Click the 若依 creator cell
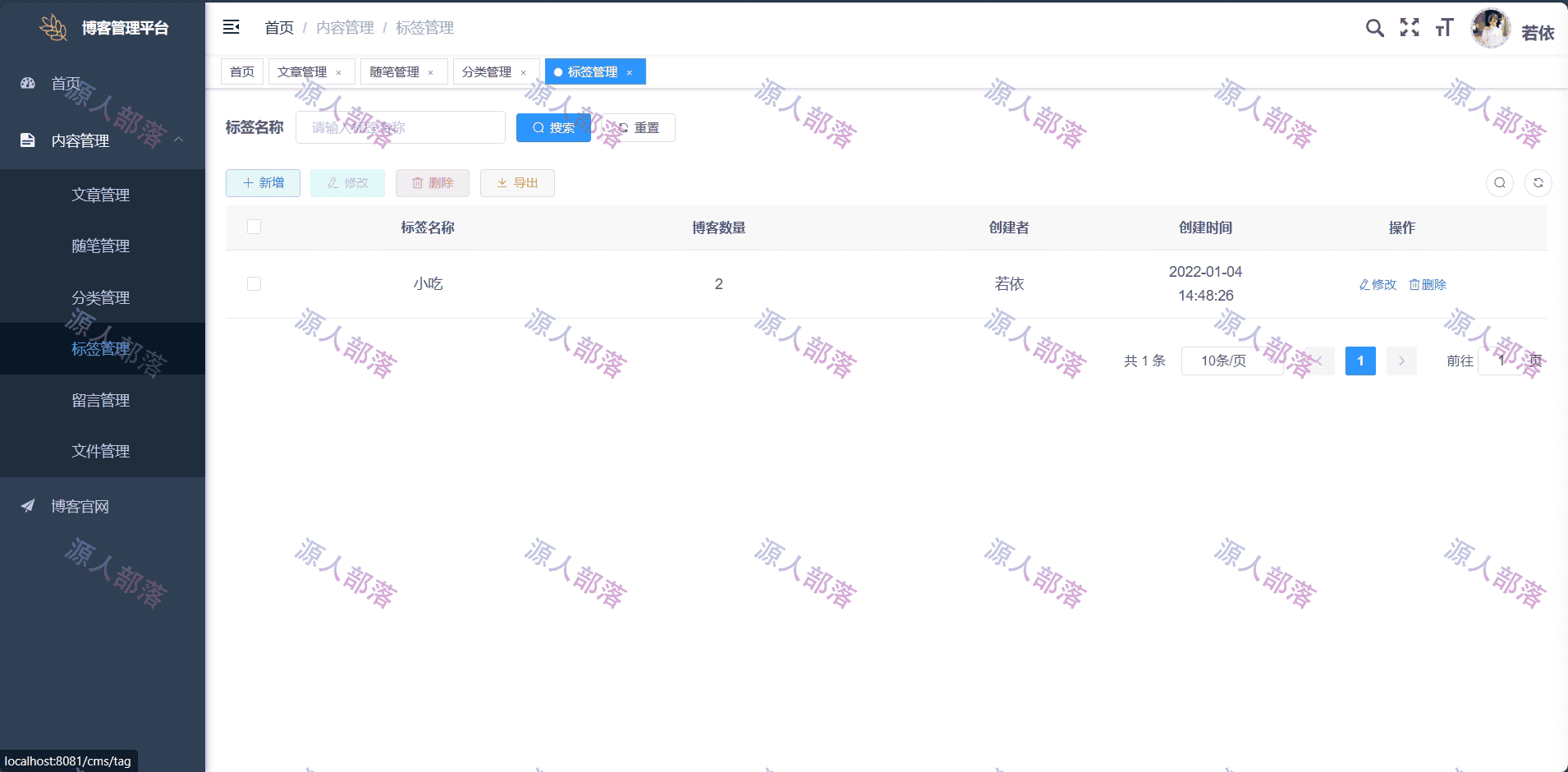This screenshot has height=772, width=1568. (x=1009, y=283)
